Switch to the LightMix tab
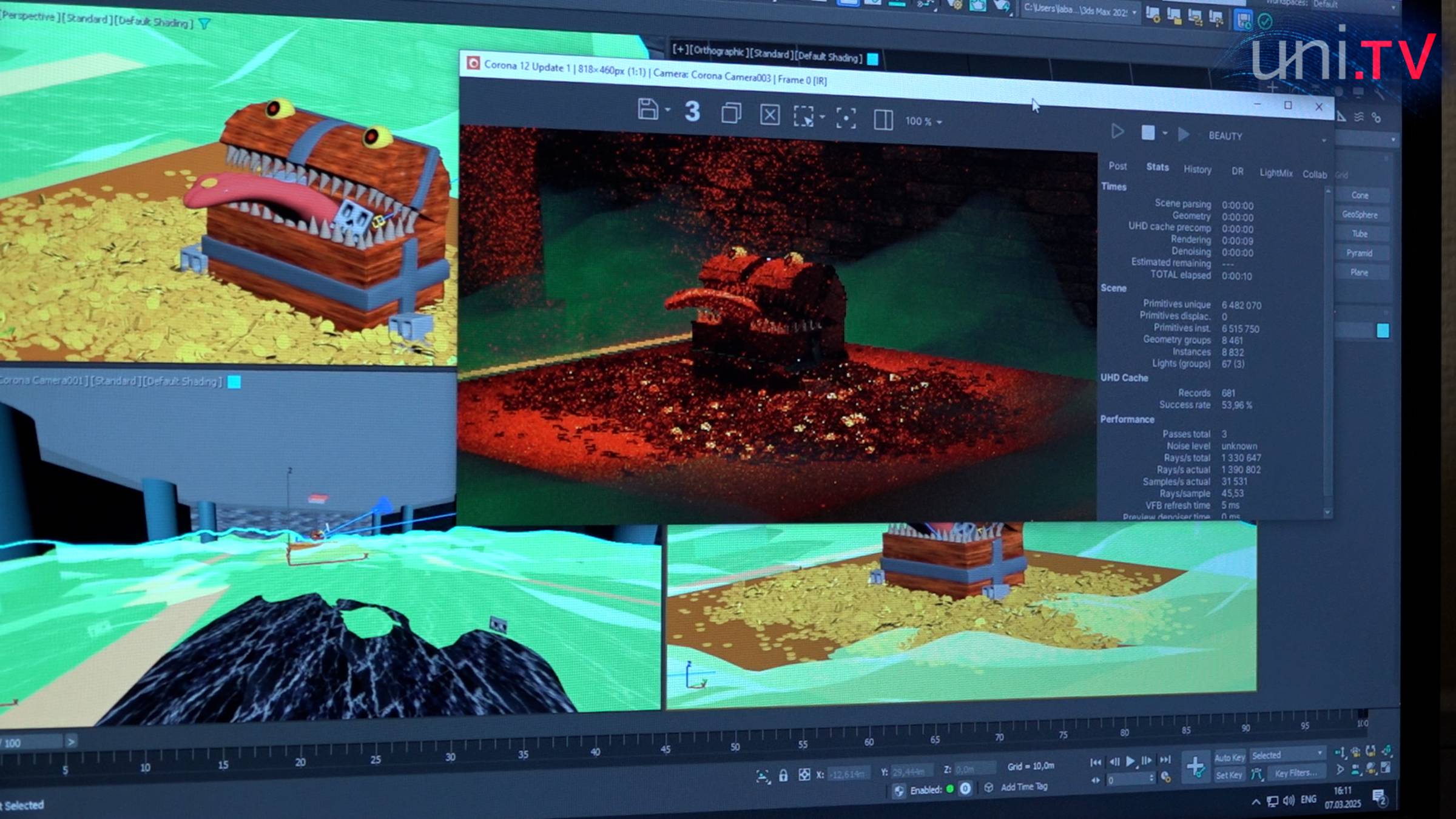The image size is (1456, 819). 1276,173
